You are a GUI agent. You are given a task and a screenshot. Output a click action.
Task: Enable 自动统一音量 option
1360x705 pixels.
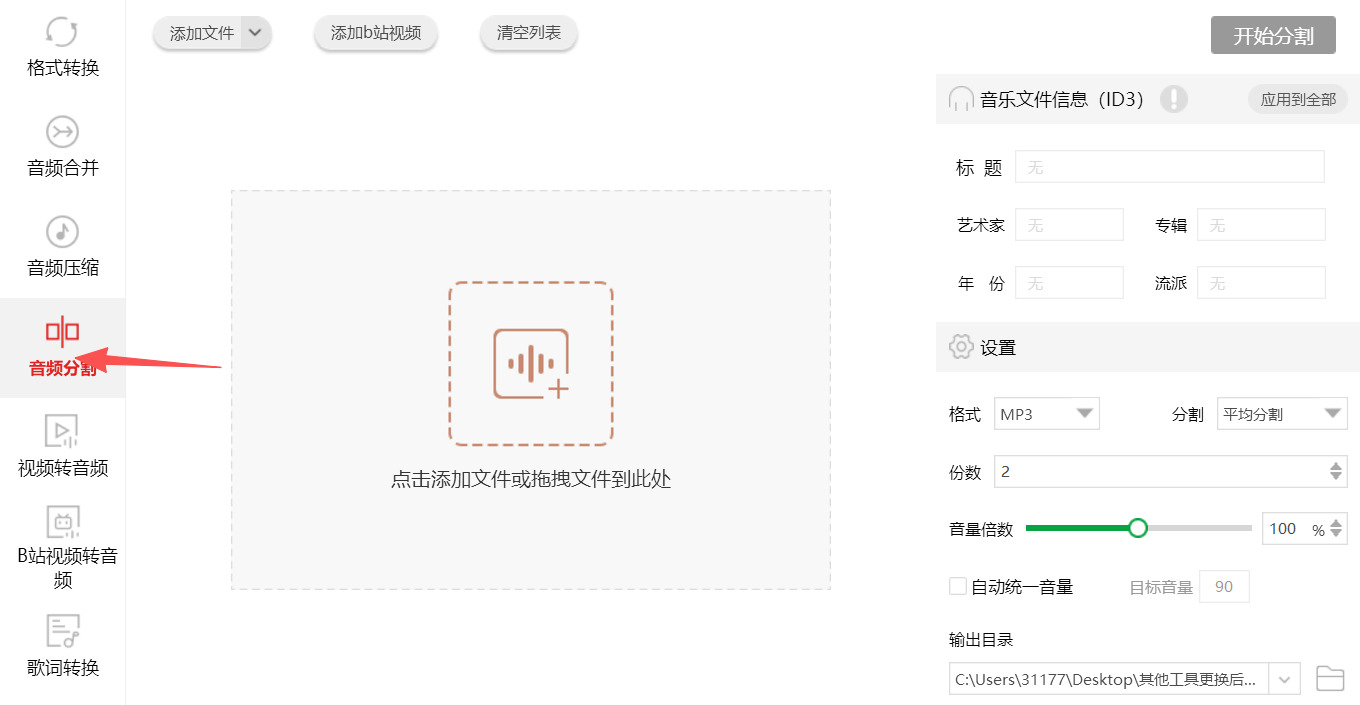[x=957, y=586]
